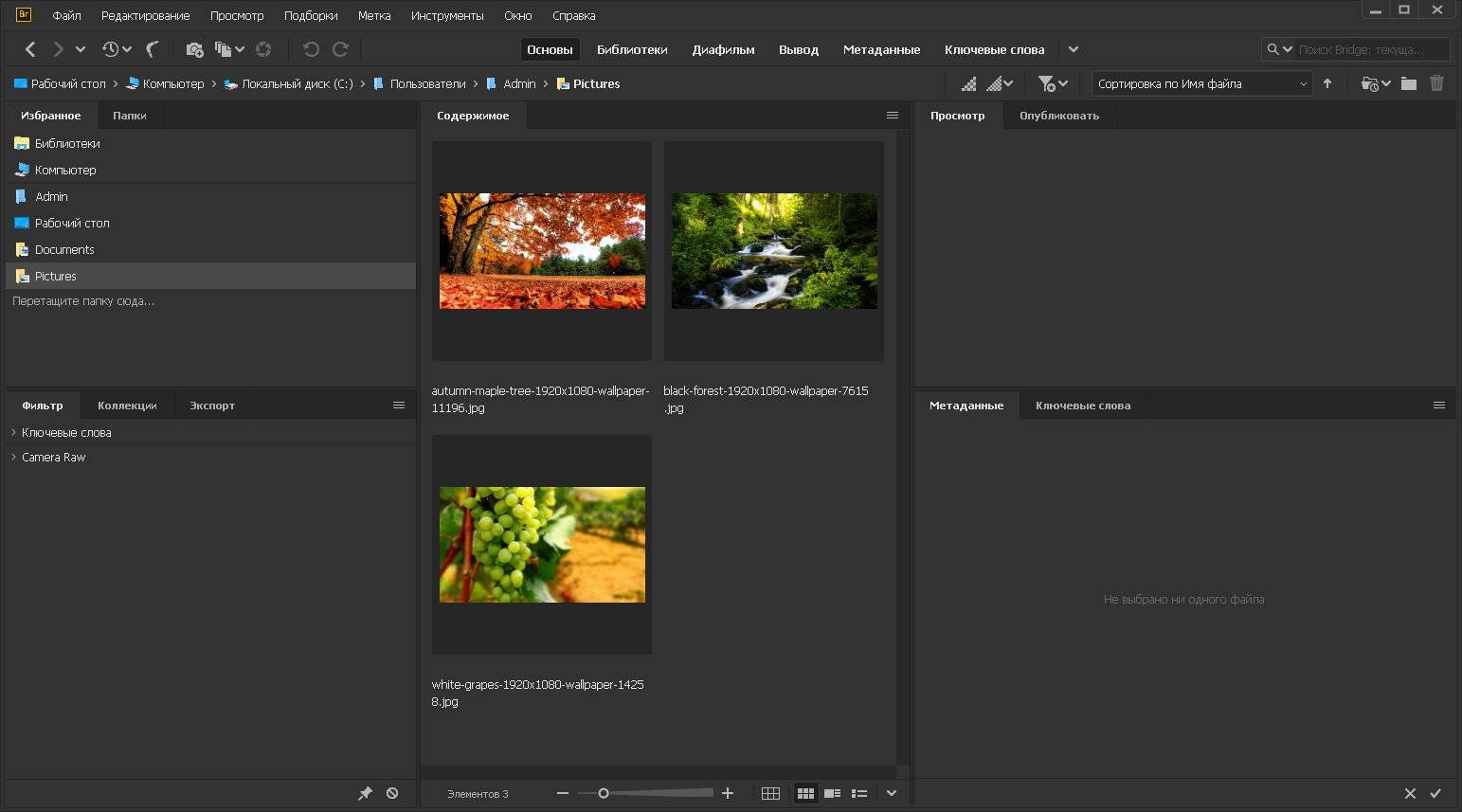Switch to Ключевые слова workspace
Viewport: 1462px width, 812px height.
[x=994, y=49]
